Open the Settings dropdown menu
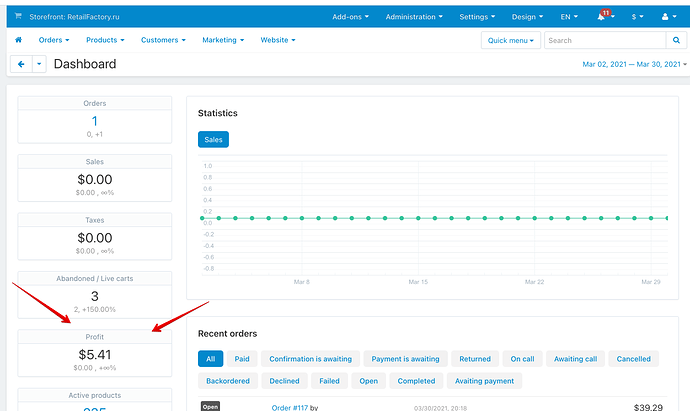 477,17
